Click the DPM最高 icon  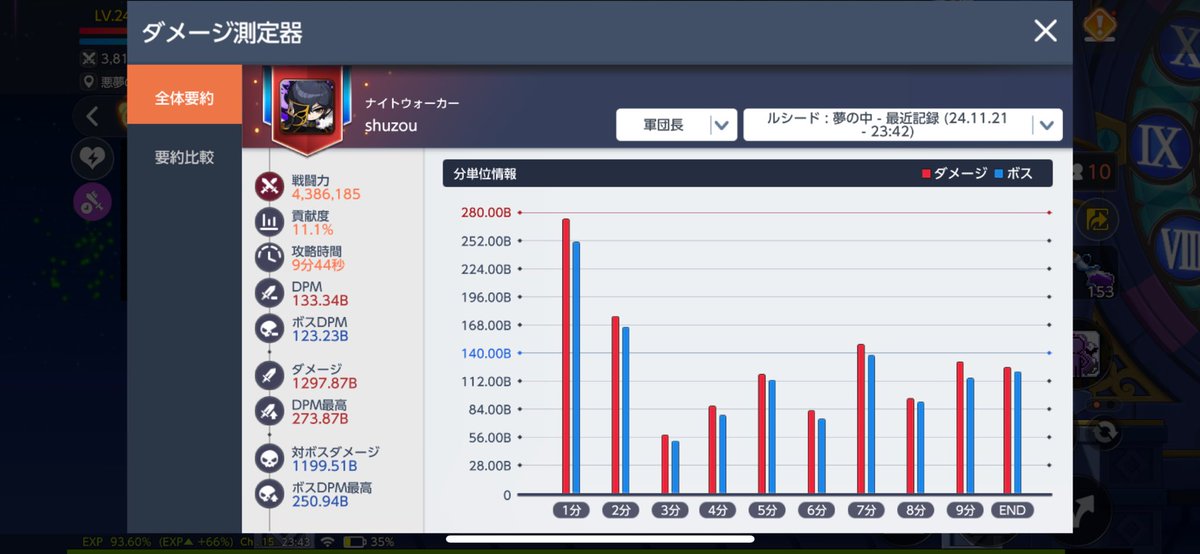point(270,411)
